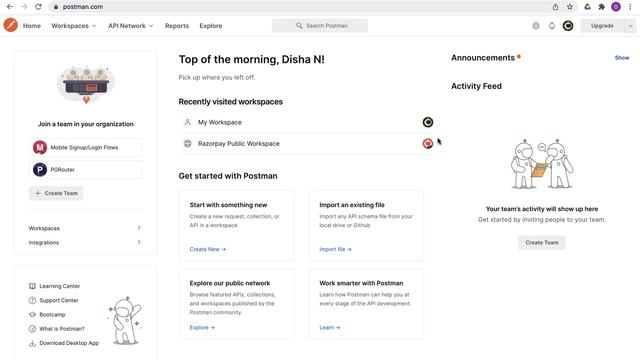The image size is (640, 360).
Task: Click Create Team under Activity Feed
Action: pyautogui.click(x=542, y=242)
